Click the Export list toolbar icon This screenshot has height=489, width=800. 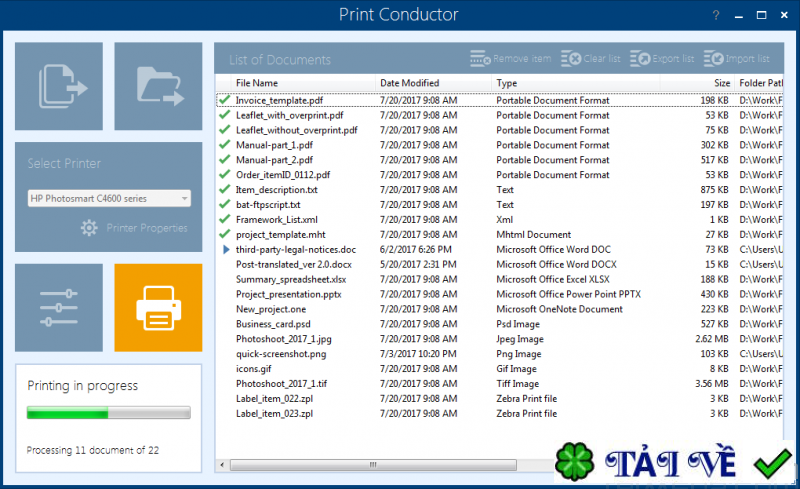pyautogui.click(x=640, y=59)
